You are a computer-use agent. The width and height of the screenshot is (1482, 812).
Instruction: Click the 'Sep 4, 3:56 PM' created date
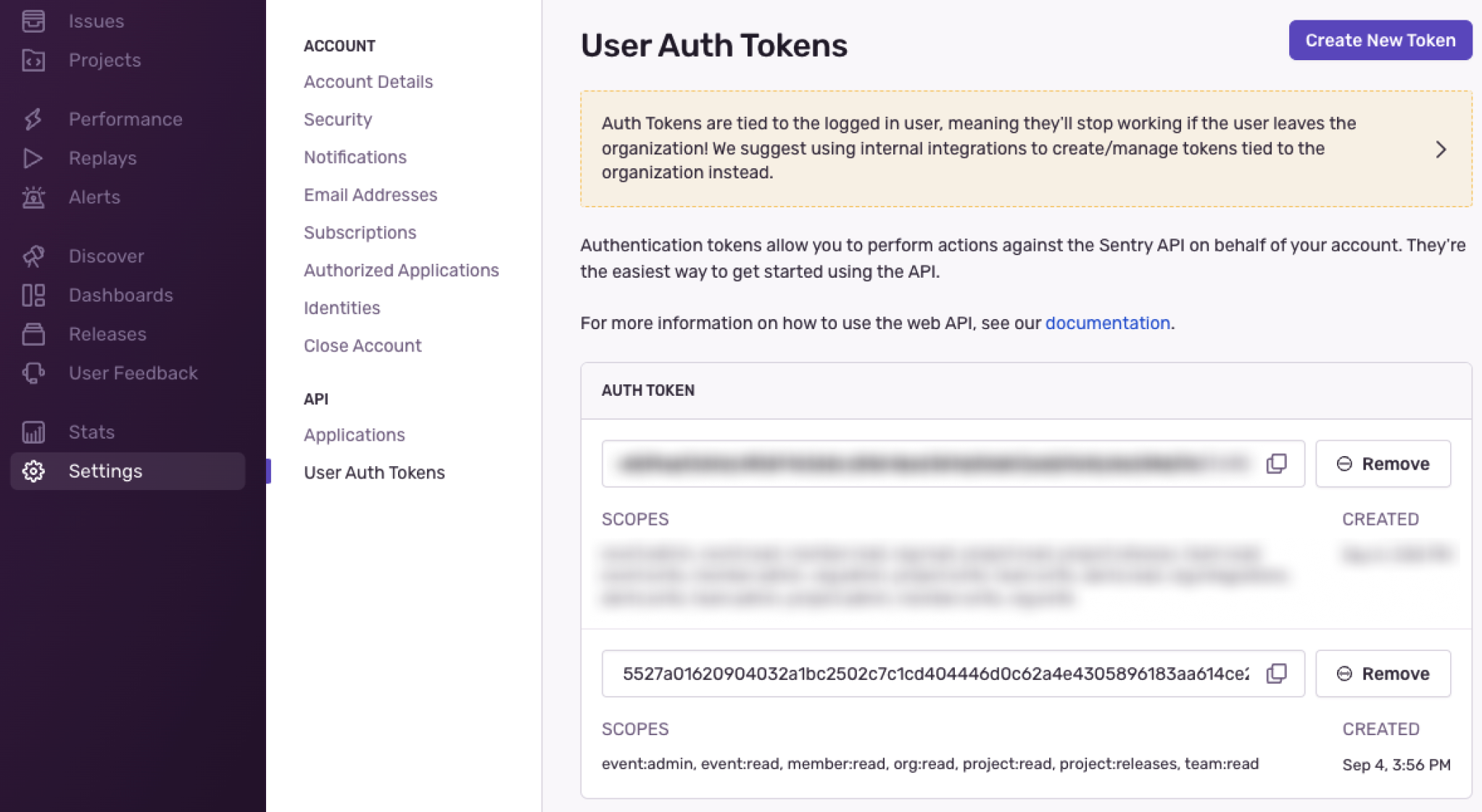click(x=1396, y=765)
